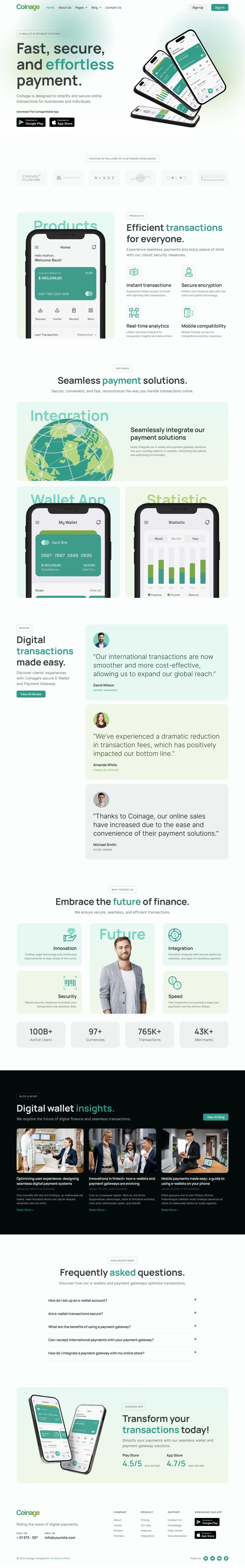Open Contact Us from the top navigation

[113, 8]
